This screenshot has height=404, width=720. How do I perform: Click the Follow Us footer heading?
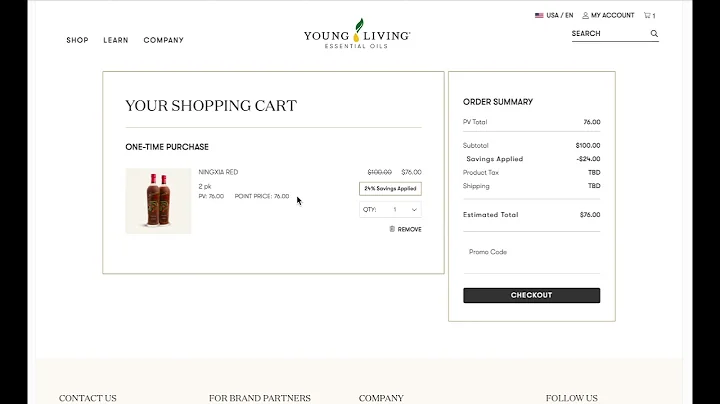(572, 398)
